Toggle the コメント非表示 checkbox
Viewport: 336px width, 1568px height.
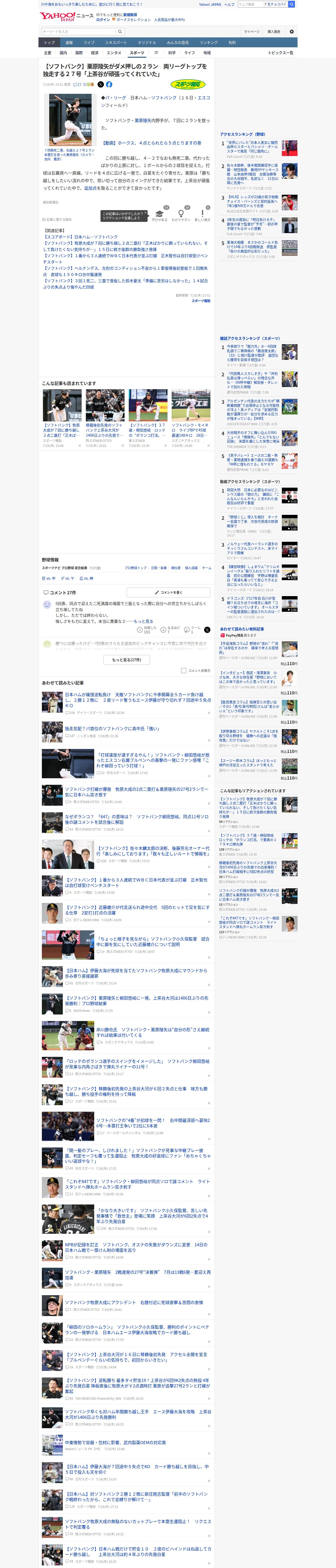[183, 671]
